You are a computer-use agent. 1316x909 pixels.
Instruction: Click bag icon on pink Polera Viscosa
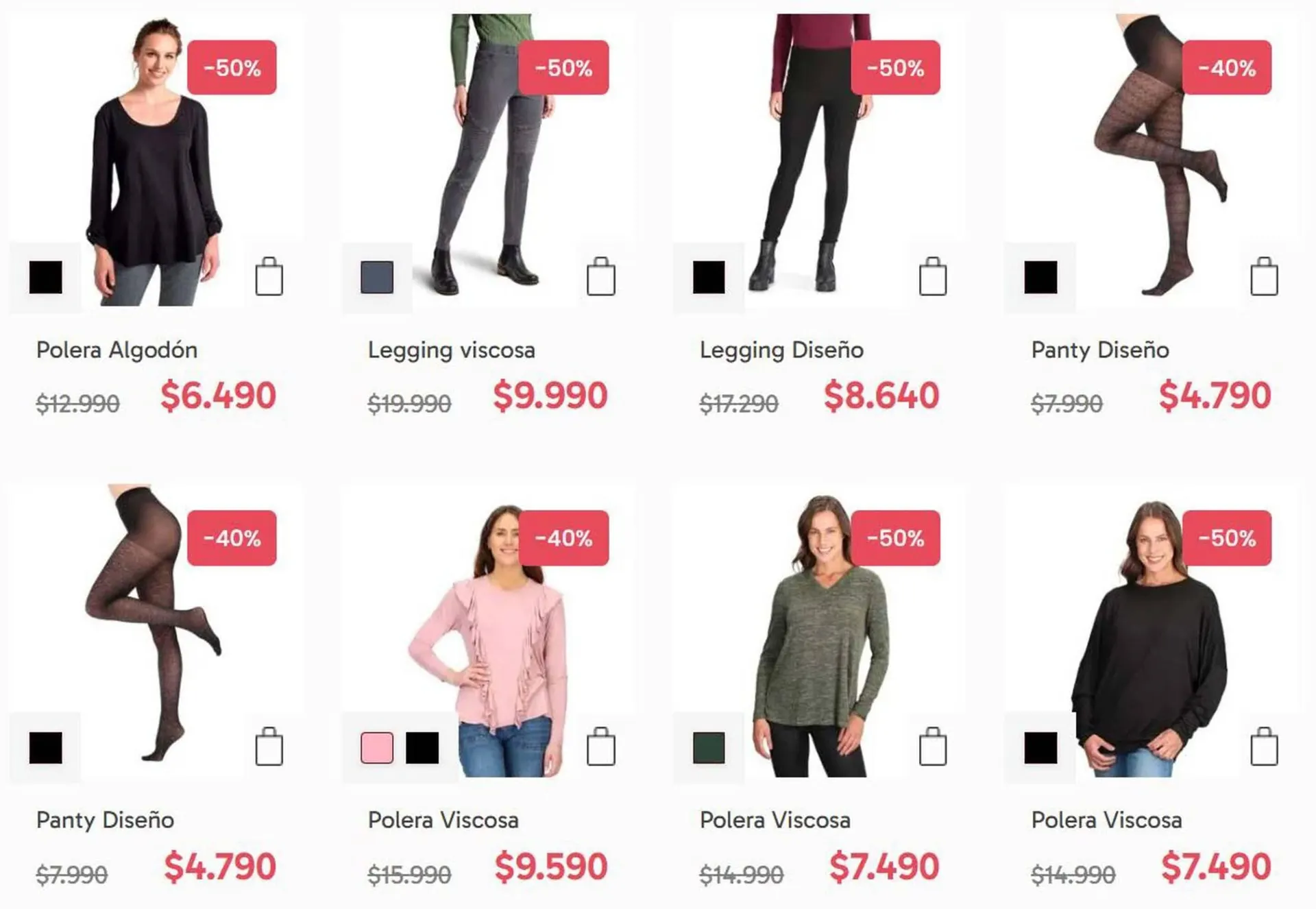[x=600, y=747]
